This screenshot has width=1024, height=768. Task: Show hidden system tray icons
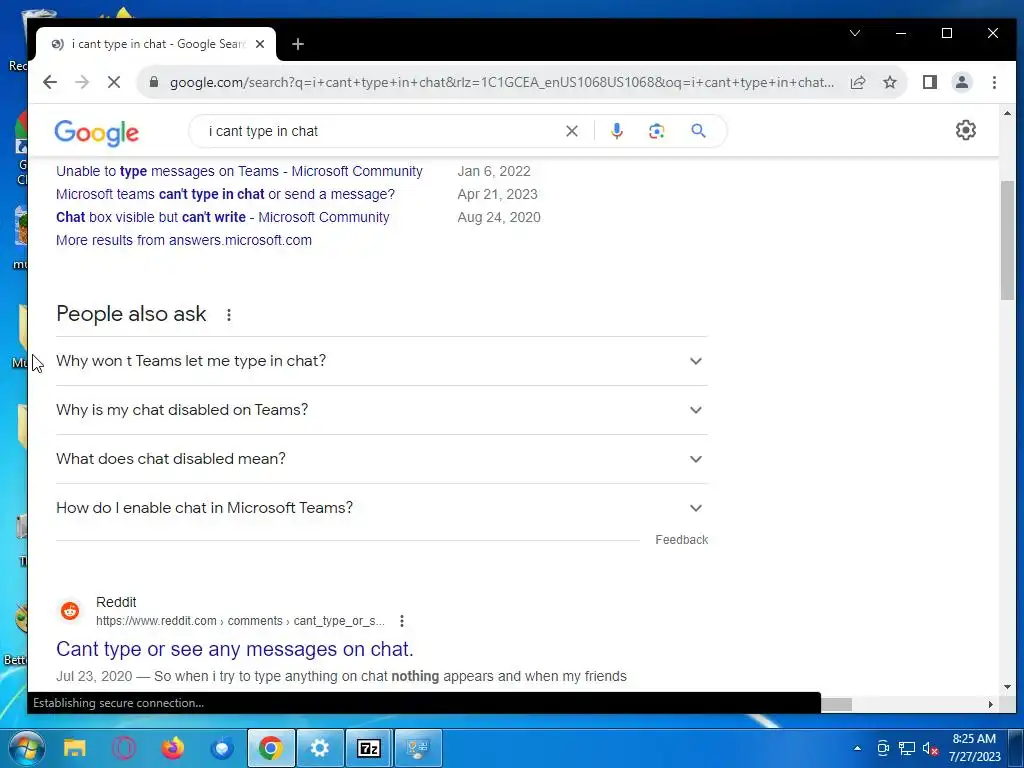tap(857, 748)
